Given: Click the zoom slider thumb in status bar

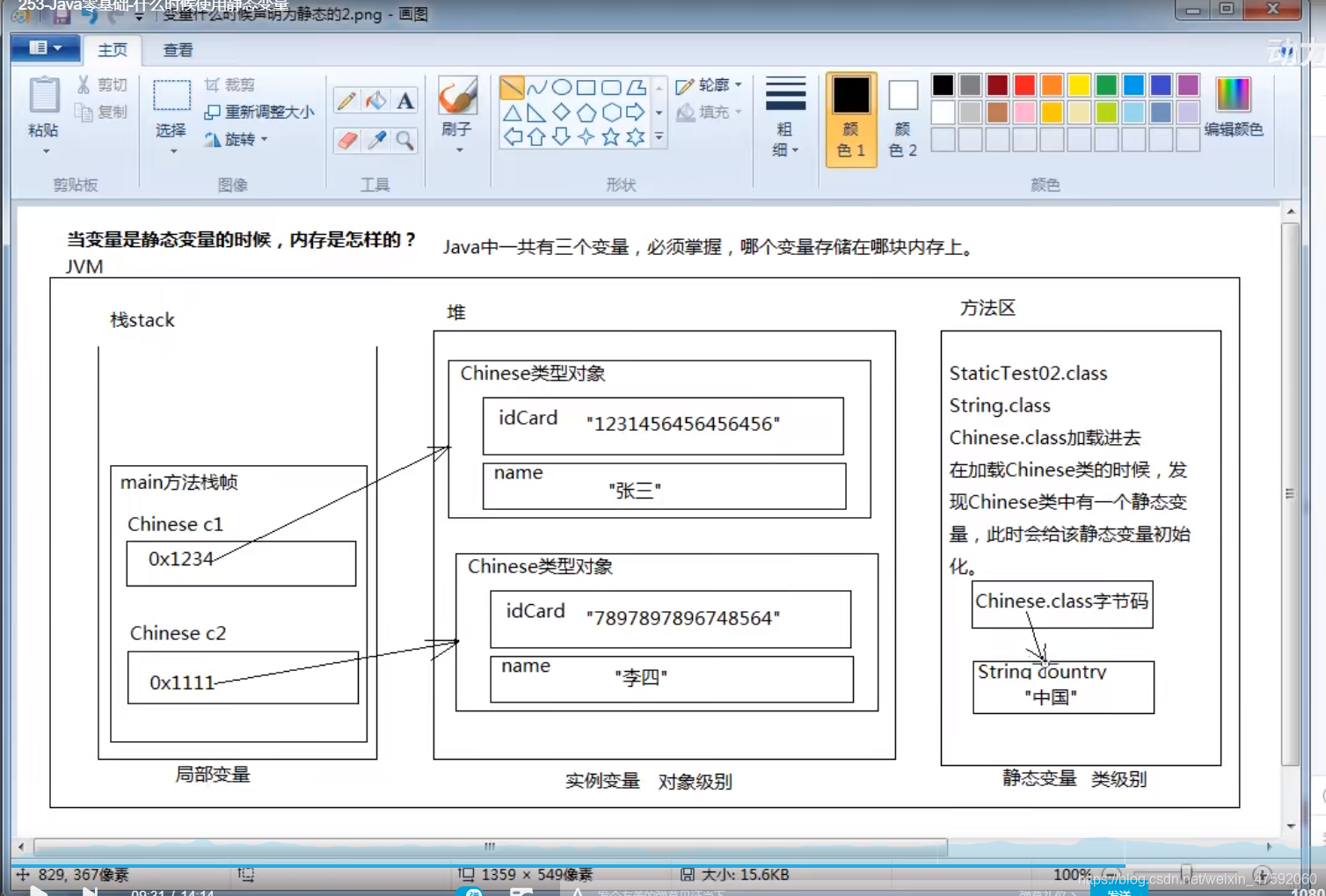Looking at the screenshot, I should (x=1186, y=874).
